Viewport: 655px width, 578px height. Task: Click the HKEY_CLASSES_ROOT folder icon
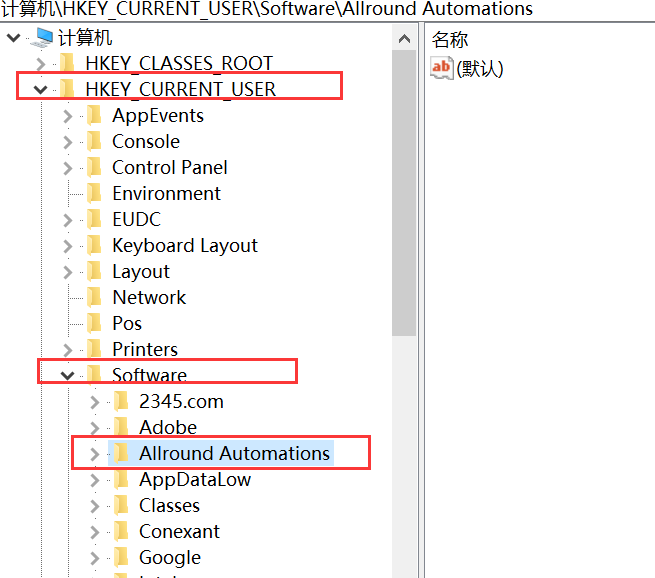pyautogui.click(x=68, y=63)
